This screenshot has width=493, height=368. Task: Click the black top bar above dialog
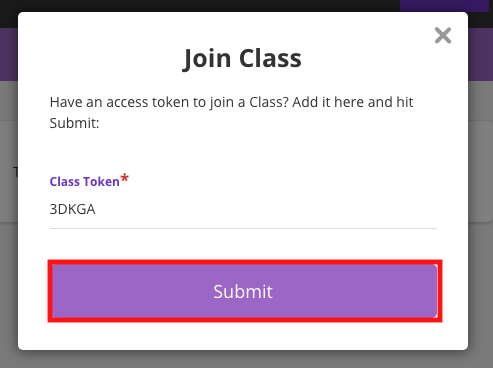200,6
